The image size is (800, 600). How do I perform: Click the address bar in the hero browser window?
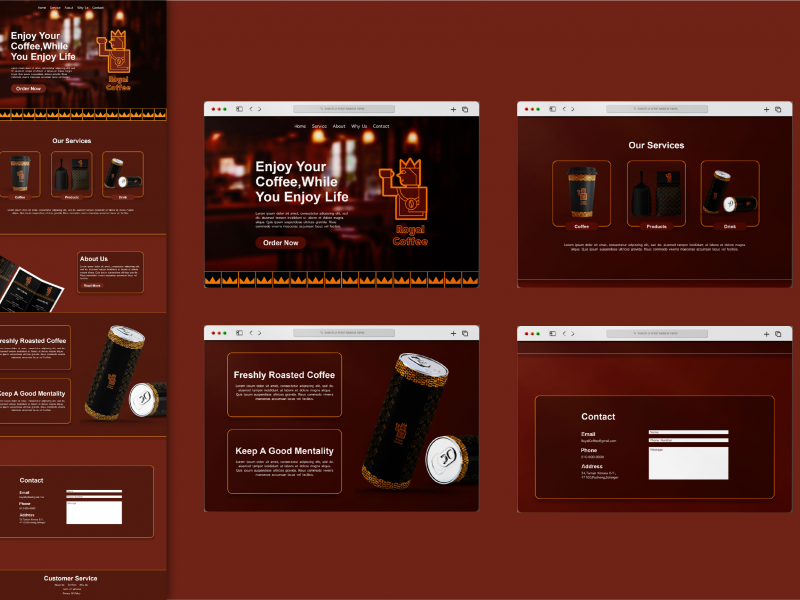pyautogui.click(x=343, y=109)
